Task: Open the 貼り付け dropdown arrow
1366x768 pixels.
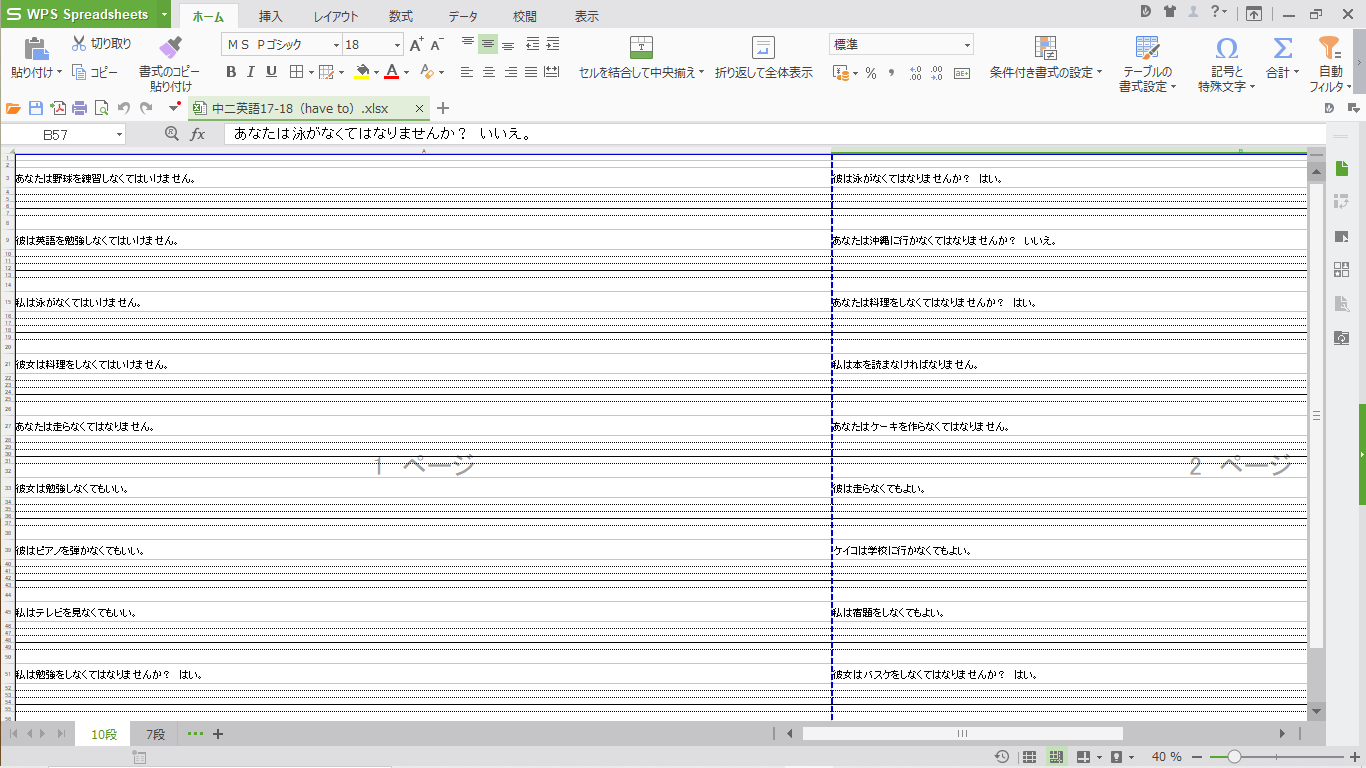Action: point(59,73)
